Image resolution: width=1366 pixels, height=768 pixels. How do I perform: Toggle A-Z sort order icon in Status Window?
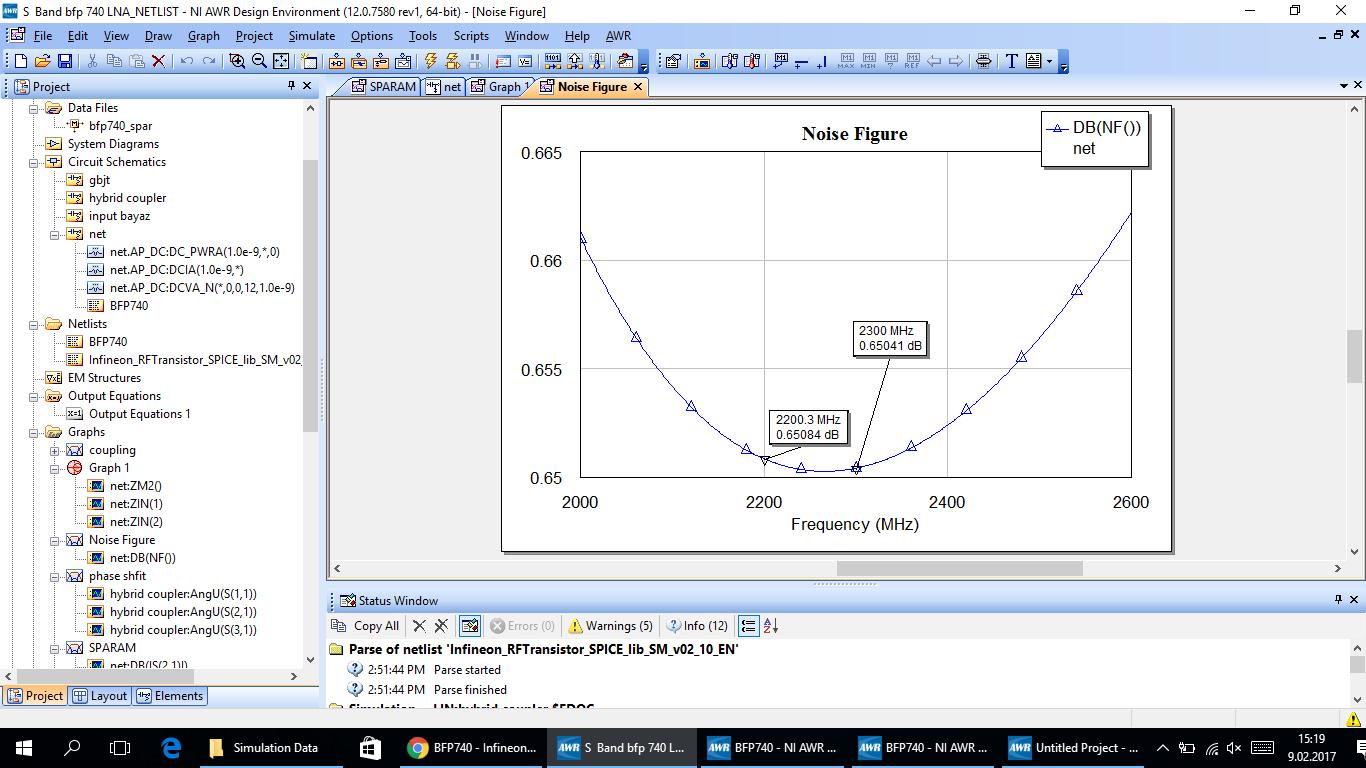coord(771,626)
